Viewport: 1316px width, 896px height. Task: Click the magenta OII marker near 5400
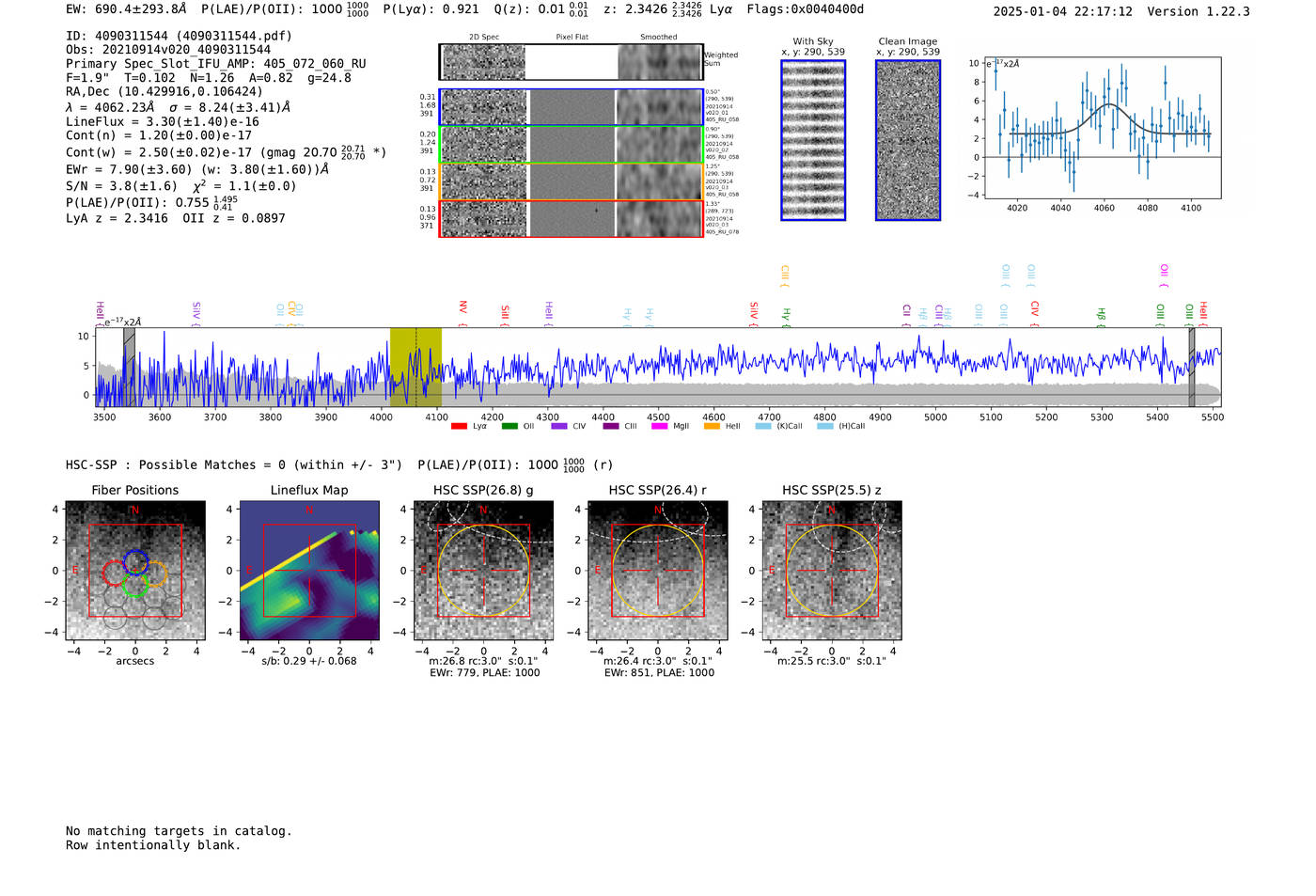pyautogui.click(x=1164, y=275)
